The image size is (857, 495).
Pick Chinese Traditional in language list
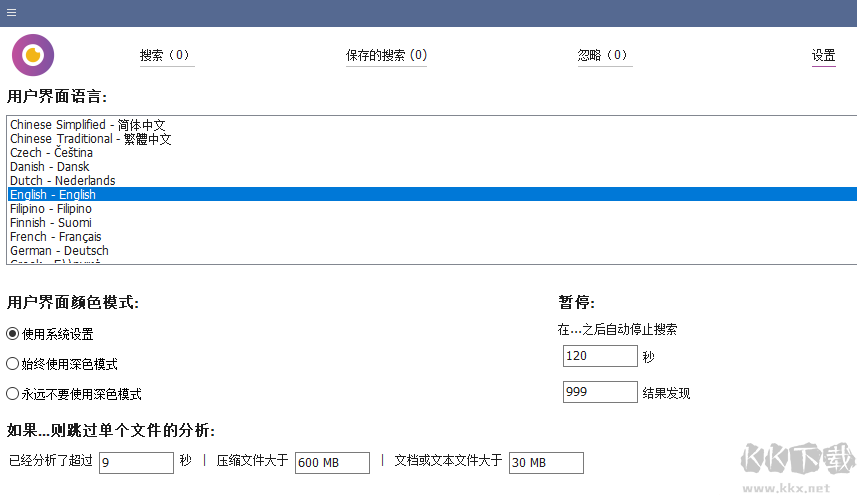[91, 139]
